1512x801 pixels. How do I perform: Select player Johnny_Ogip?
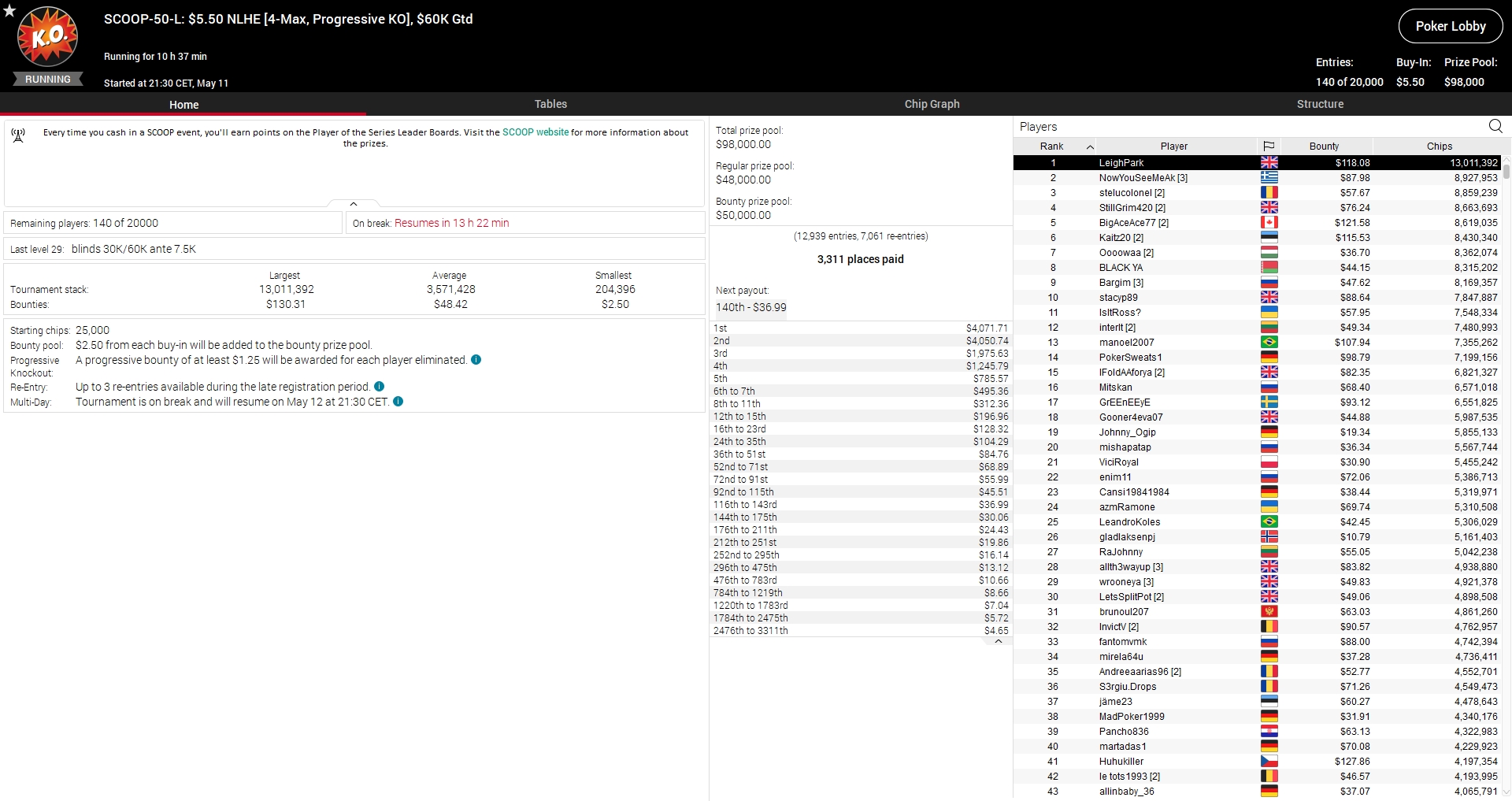click(1257, 432)
